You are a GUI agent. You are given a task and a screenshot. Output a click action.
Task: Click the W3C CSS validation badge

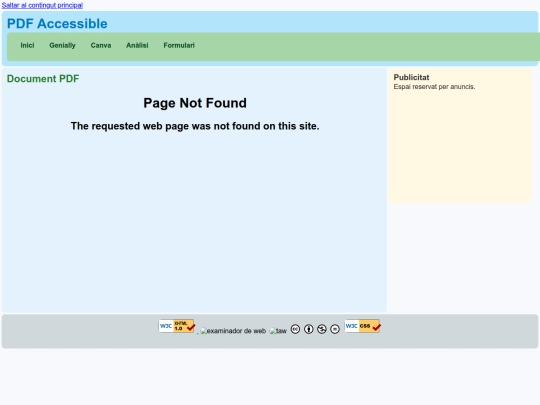pos(363,326)
